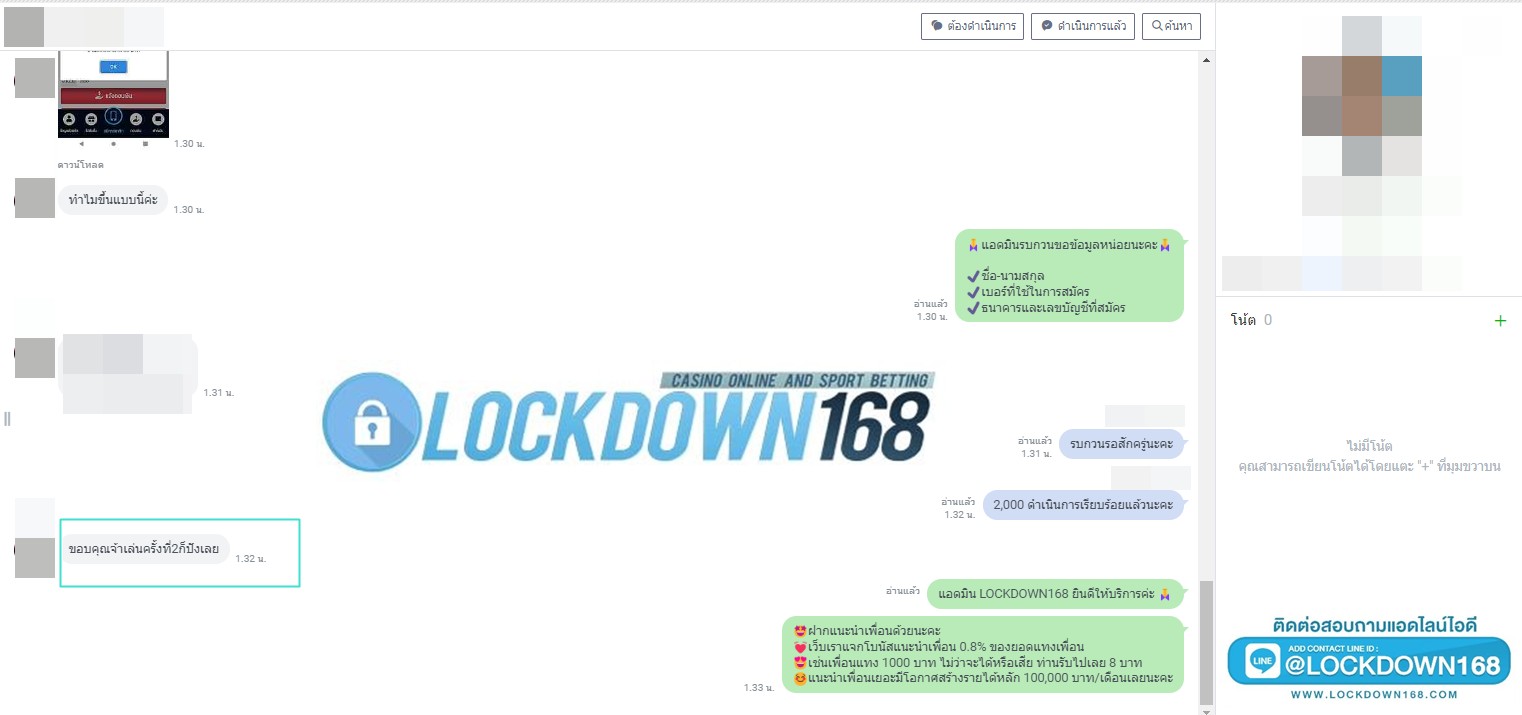1522x715 pixels.
Task: Click the 'รบกวนรอสักครู่นะคะ' reply bubble
Action: pyautogui.click(x=1120, y=444)
